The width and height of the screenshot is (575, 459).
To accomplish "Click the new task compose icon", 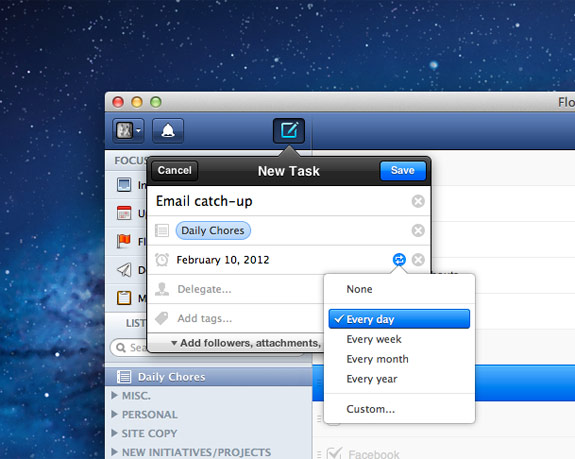I will [289, 131].
